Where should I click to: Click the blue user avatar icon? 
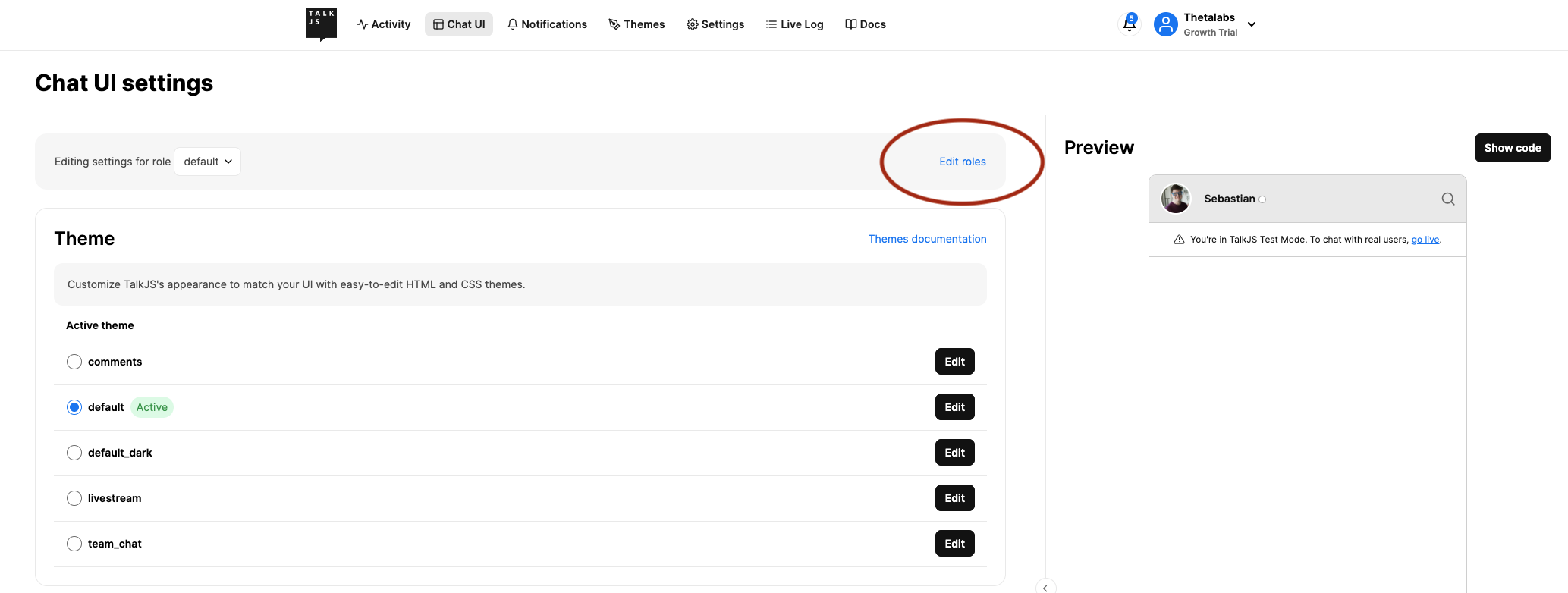pos(1165,24)
